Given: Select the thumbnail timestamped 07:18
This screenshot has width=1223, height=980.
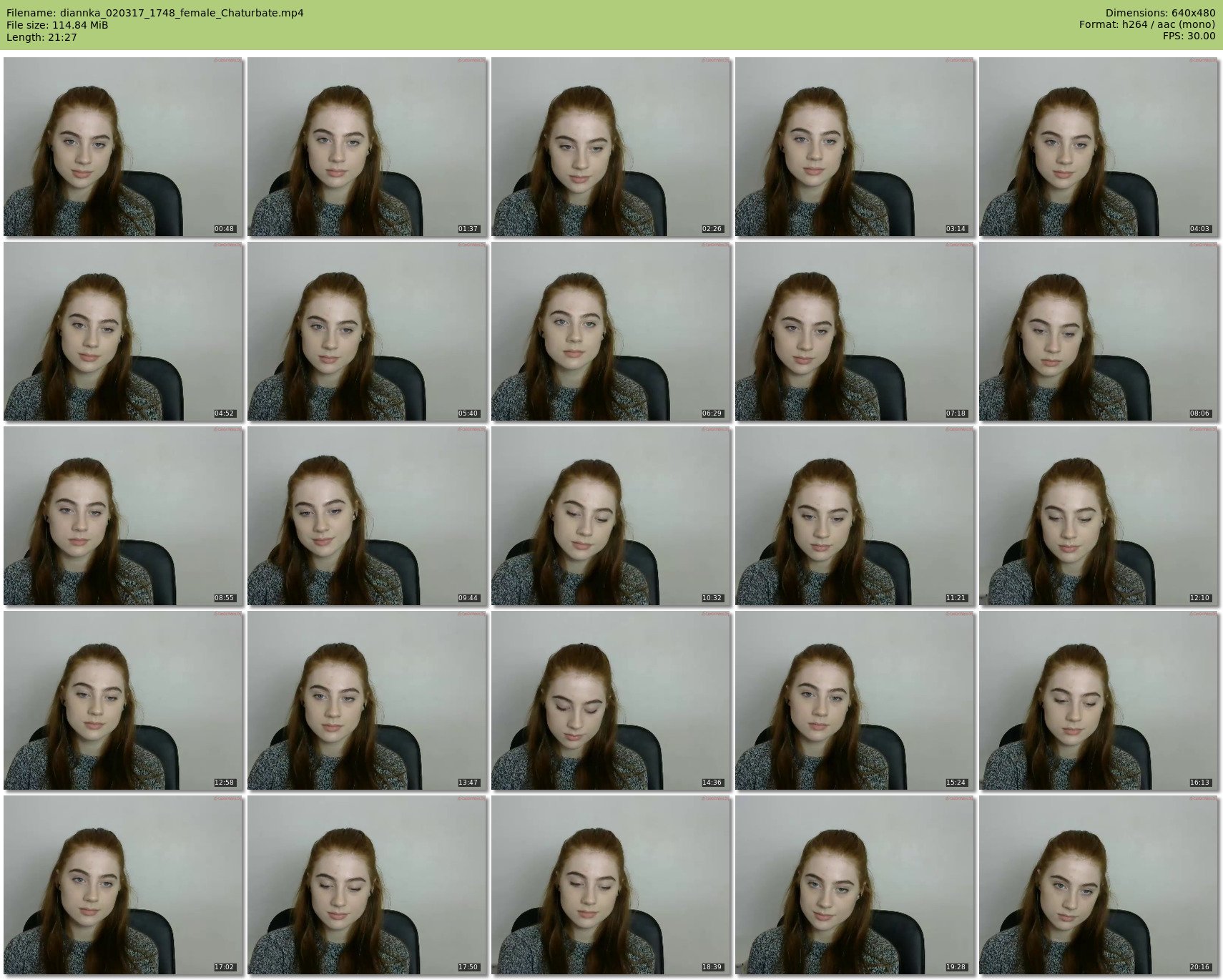Looking at the screenshot, I should (855, 331).
